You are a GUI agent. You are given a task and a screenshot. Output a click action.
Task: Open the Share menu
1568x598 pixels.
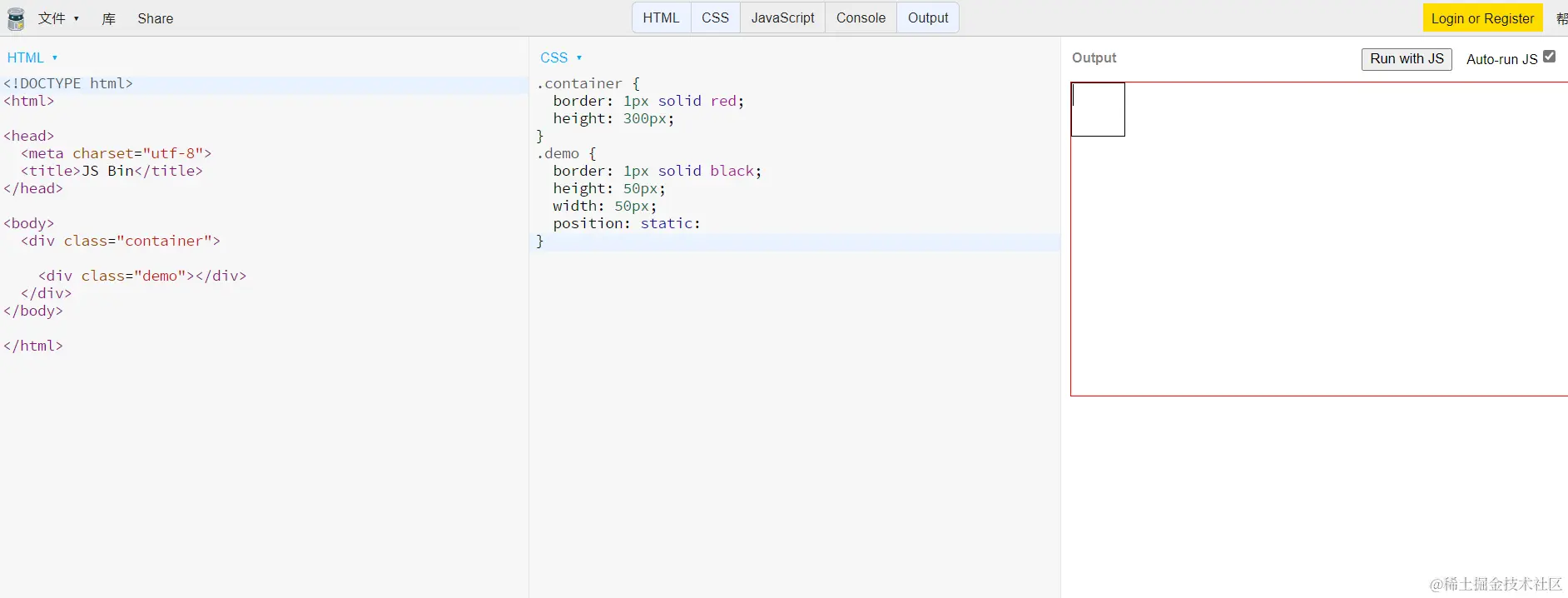156,18
